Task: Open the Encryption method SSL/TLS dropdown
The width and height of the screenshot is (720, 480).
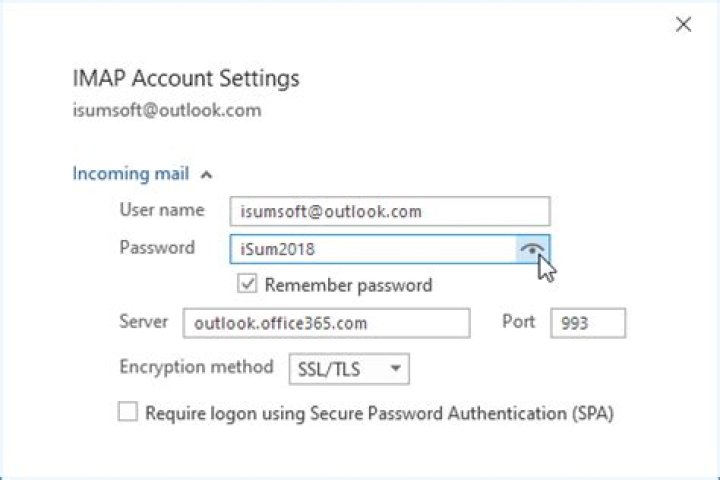Action: [348, 369]
